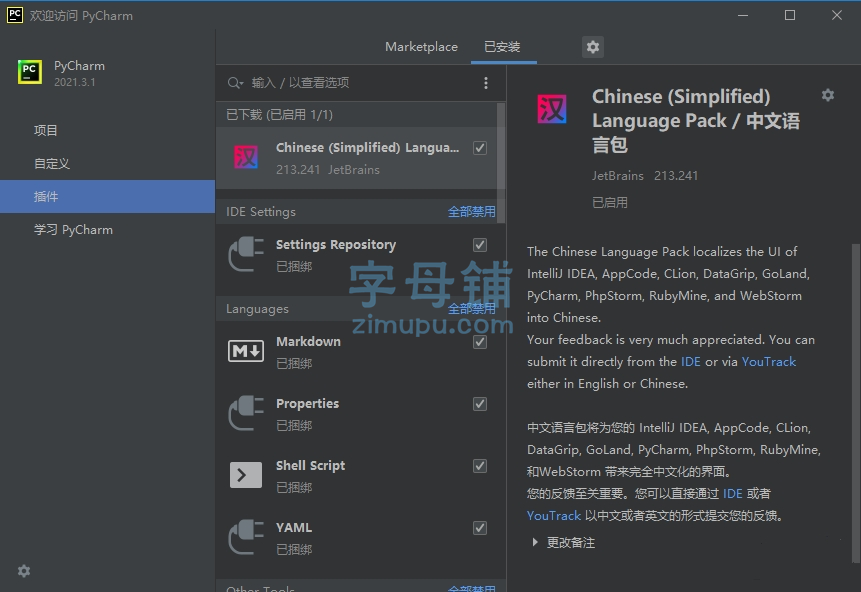The image size is (861, 592).
Task: Click the PyCharm logo in sidebar
Action: pyautogui.click(x=30, y=72)
